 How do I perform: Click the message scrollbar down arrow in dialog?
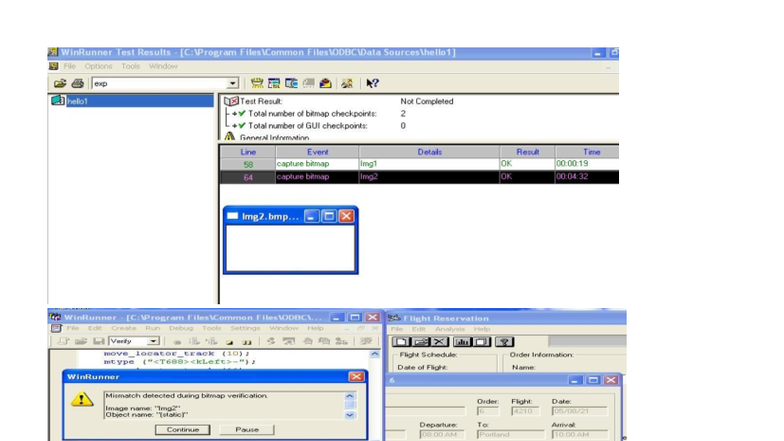coord(350,414)
